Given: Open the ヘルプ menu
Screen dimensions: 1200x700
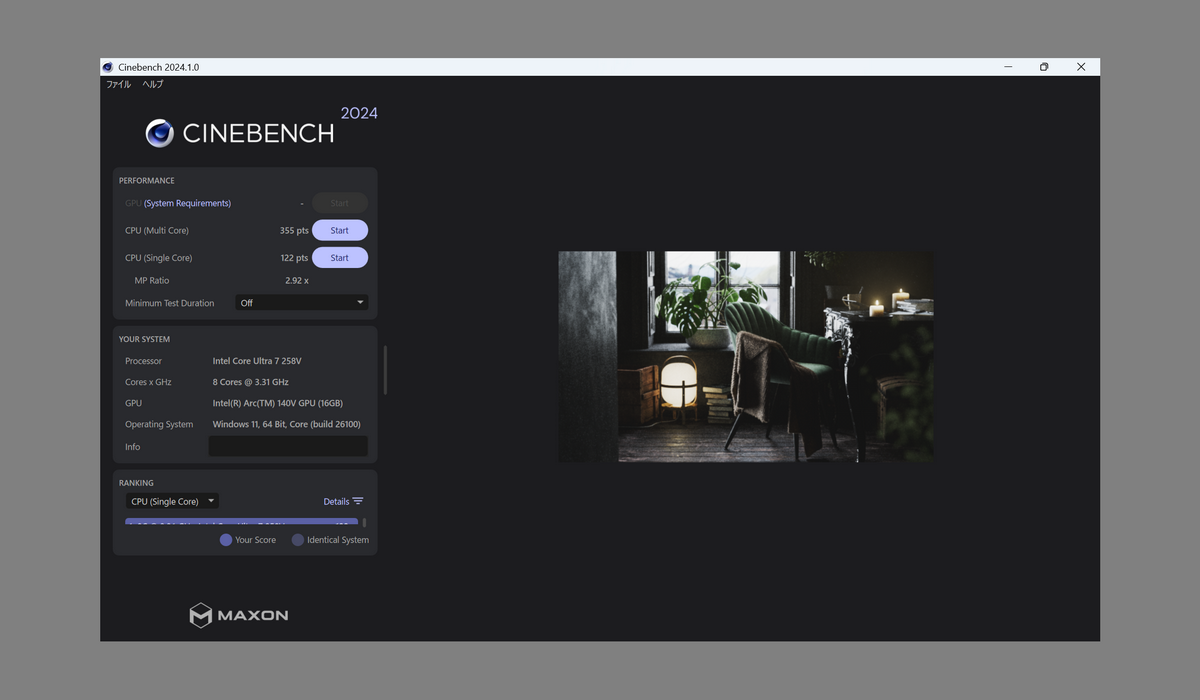Looking at the screenshot, I should [152, 84].
